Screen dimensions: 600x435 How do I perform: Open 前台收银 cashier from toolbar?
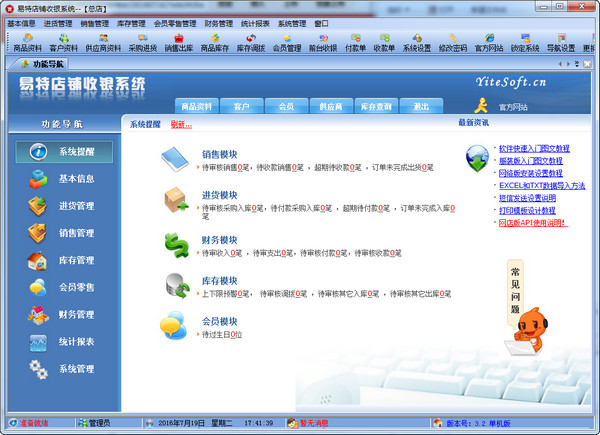322,42
